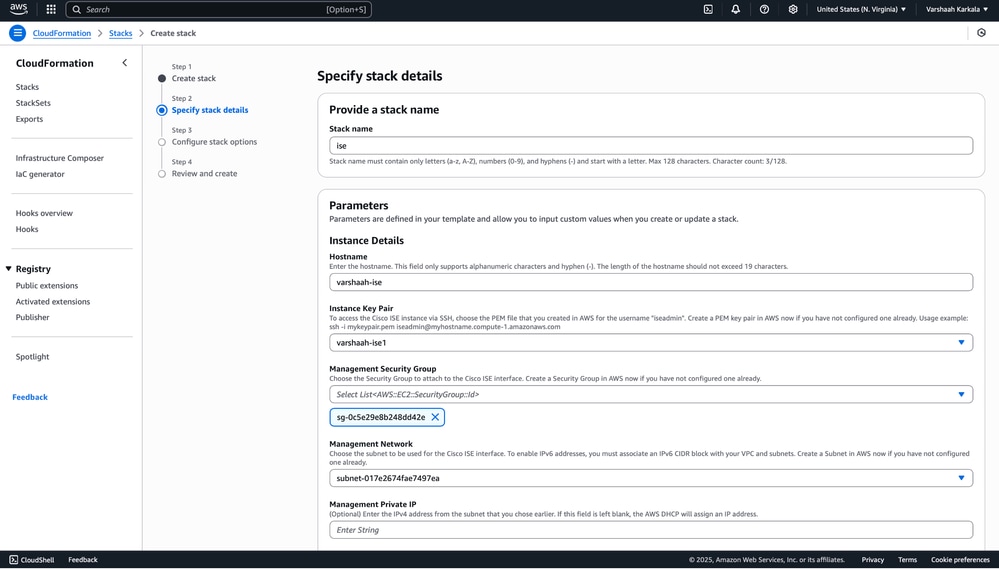Open Hooks overview

[x=44, y=213]
